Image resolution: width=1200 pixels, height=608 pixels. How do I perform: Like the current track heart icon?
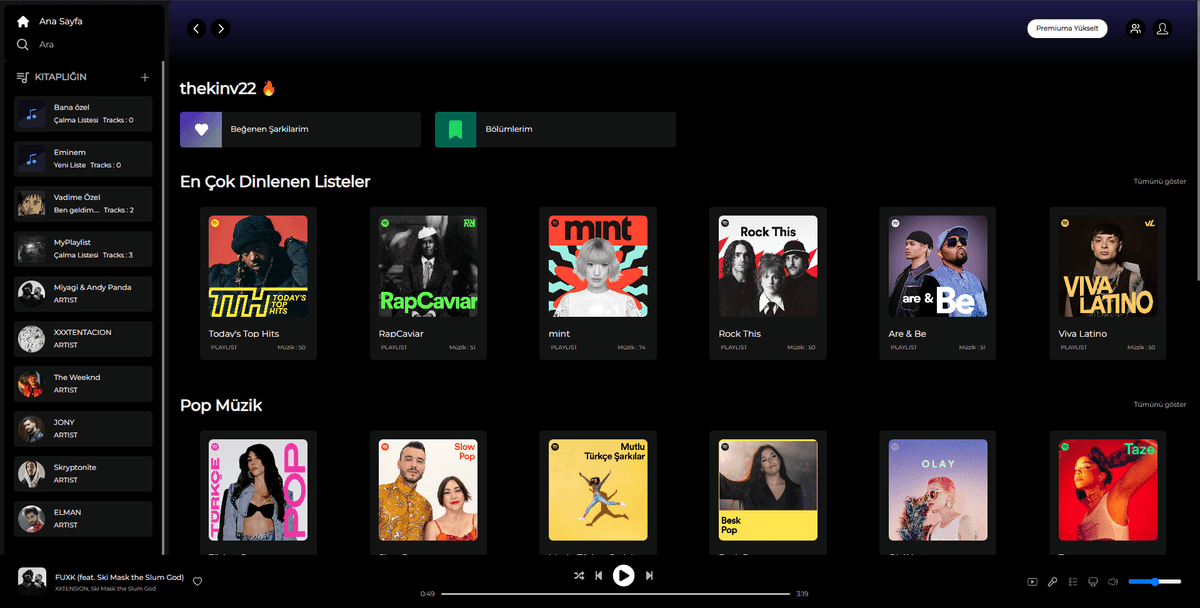(198, 581)
